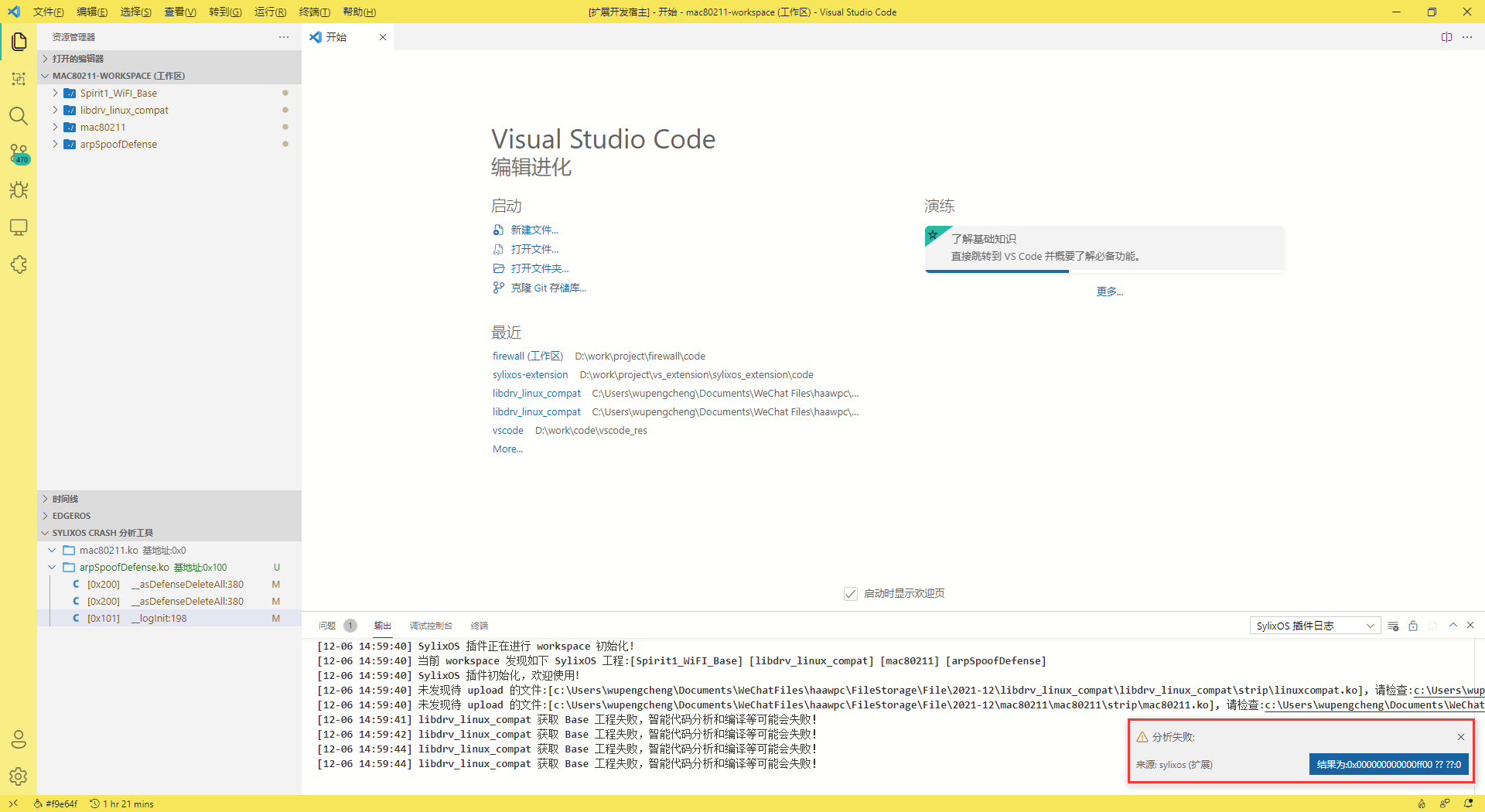Expand the Spirit1_WiFI_Base folder
Screen dimensions: 1485x812
tap(169, 93)
